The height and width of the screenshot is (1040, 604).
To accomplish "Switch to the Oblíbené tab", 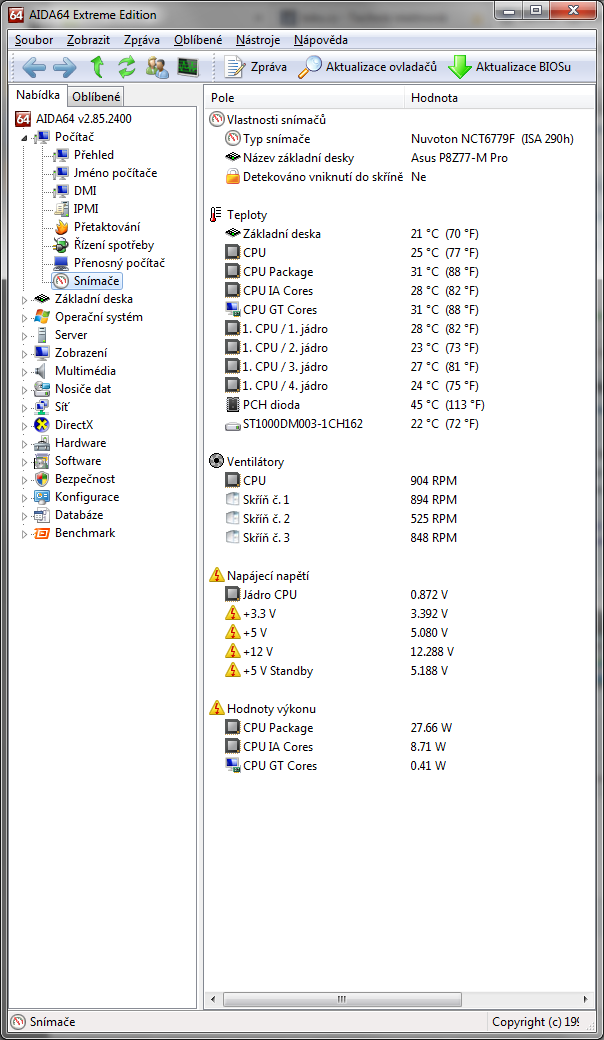I will pos(96,97).
